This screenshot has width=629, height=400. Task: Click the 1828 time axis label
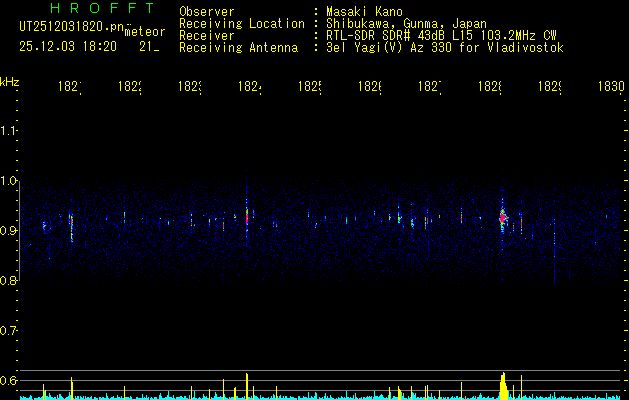[x=490, y=87]
